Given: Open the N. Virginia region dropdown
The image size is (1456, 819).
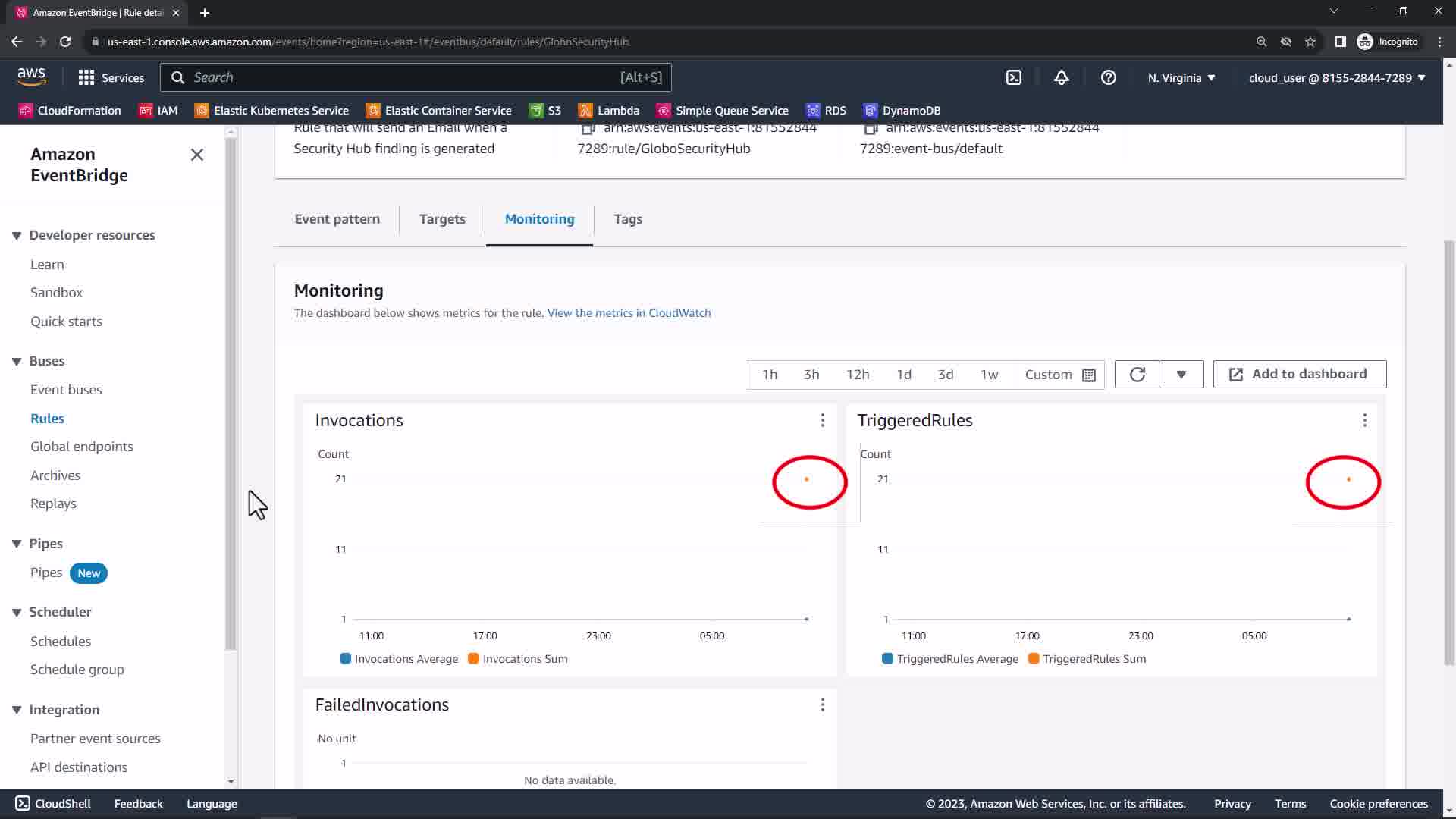Looking at the screenshot, I should pos(1181,77).
